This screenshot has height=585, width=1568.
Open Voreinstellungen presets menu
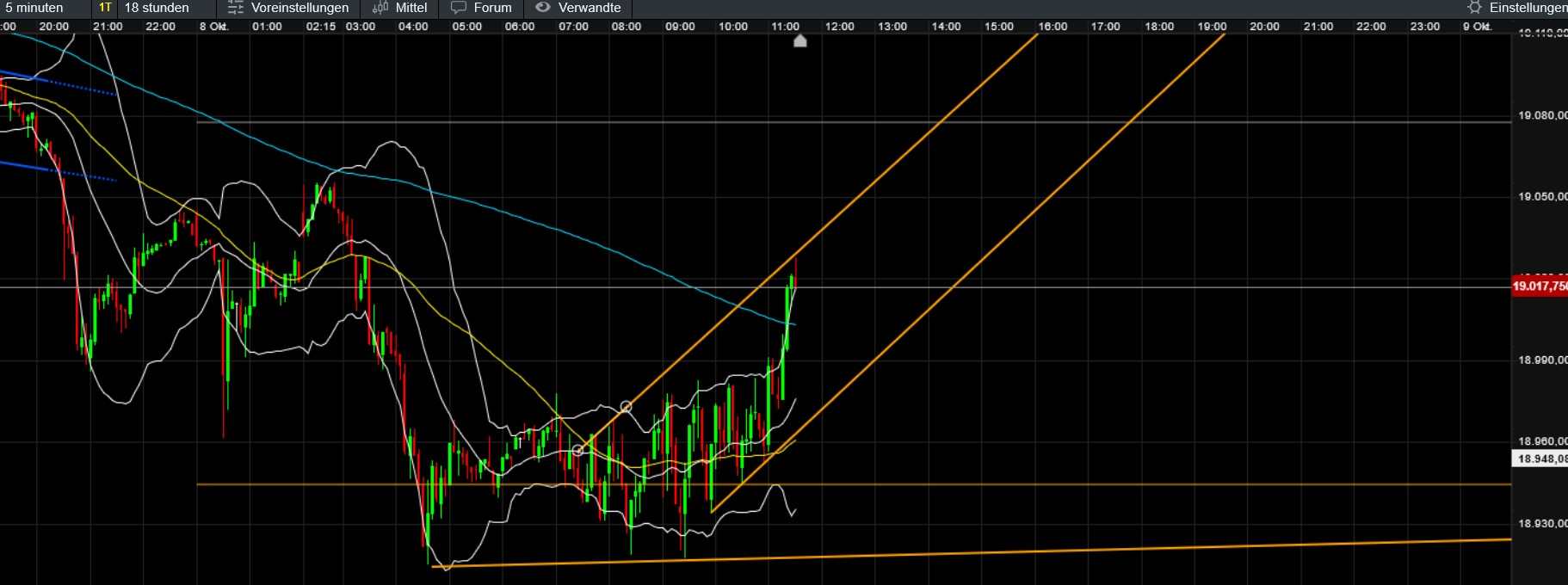(288, 8)
